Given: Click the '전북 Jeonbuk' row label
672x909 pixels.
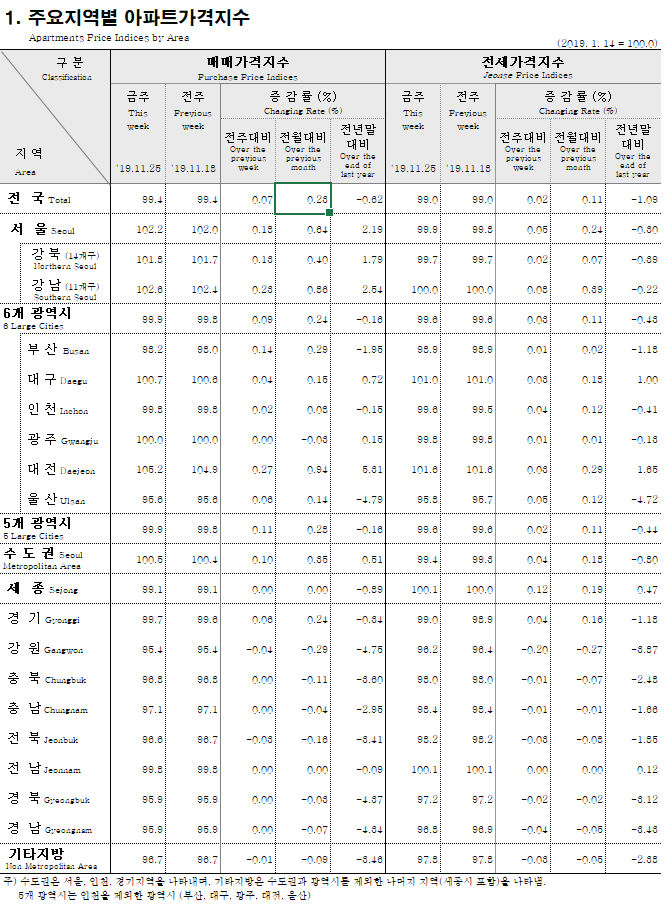Looking at the screenshot, I should (43, 739).
